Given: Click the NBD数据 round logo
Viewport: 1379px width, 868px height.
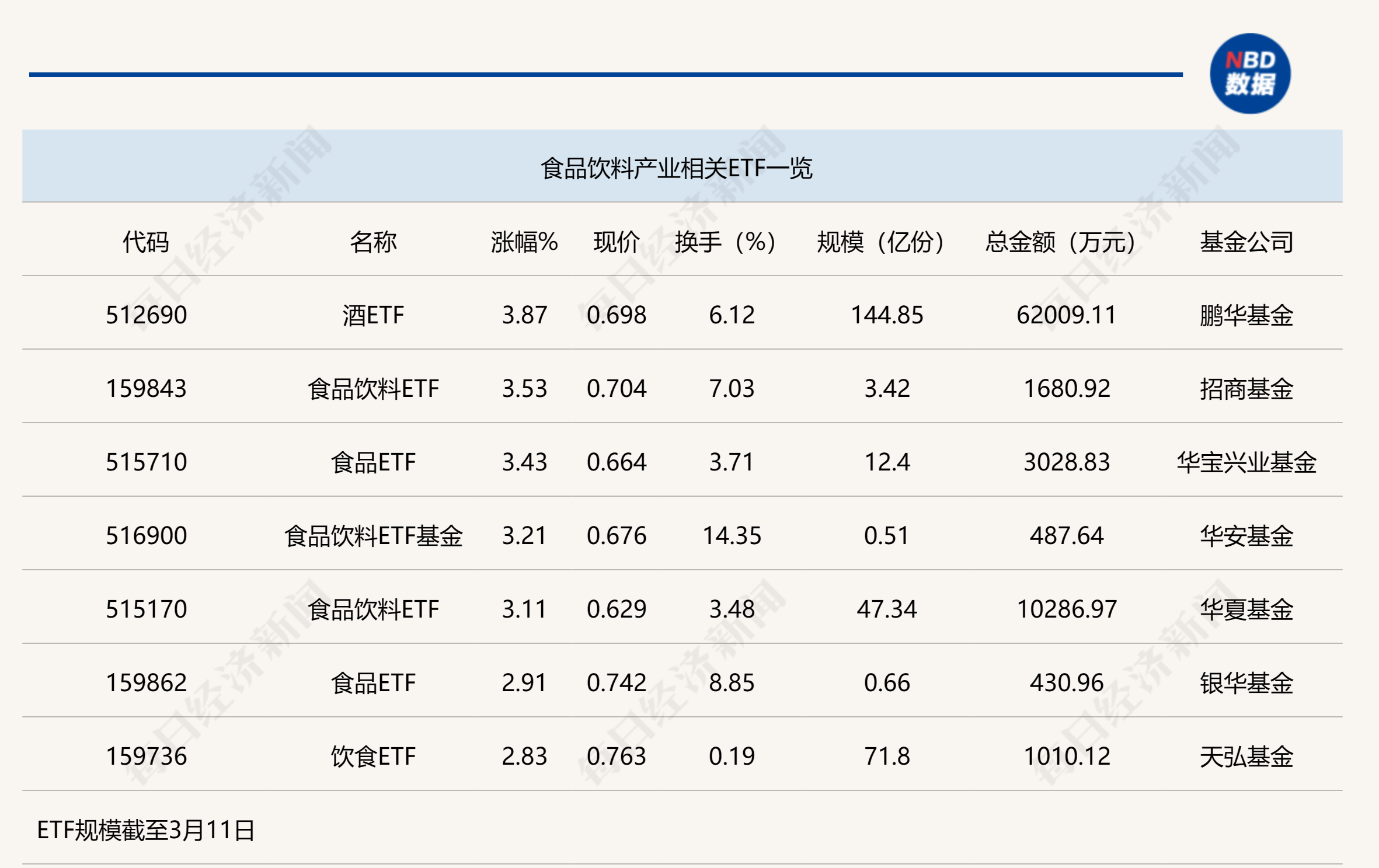Looking at the screenshot, I should point(1249,74).
